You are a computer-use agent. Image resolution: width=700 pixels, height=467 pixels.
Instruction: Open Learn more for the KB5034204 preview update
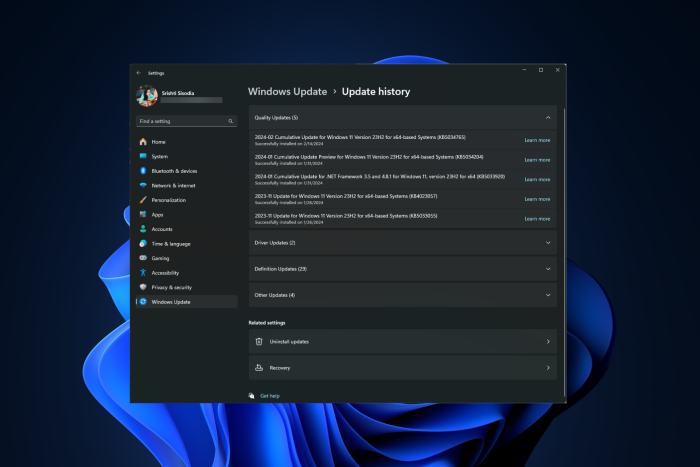pyautogui.click(x=537, y=160)
